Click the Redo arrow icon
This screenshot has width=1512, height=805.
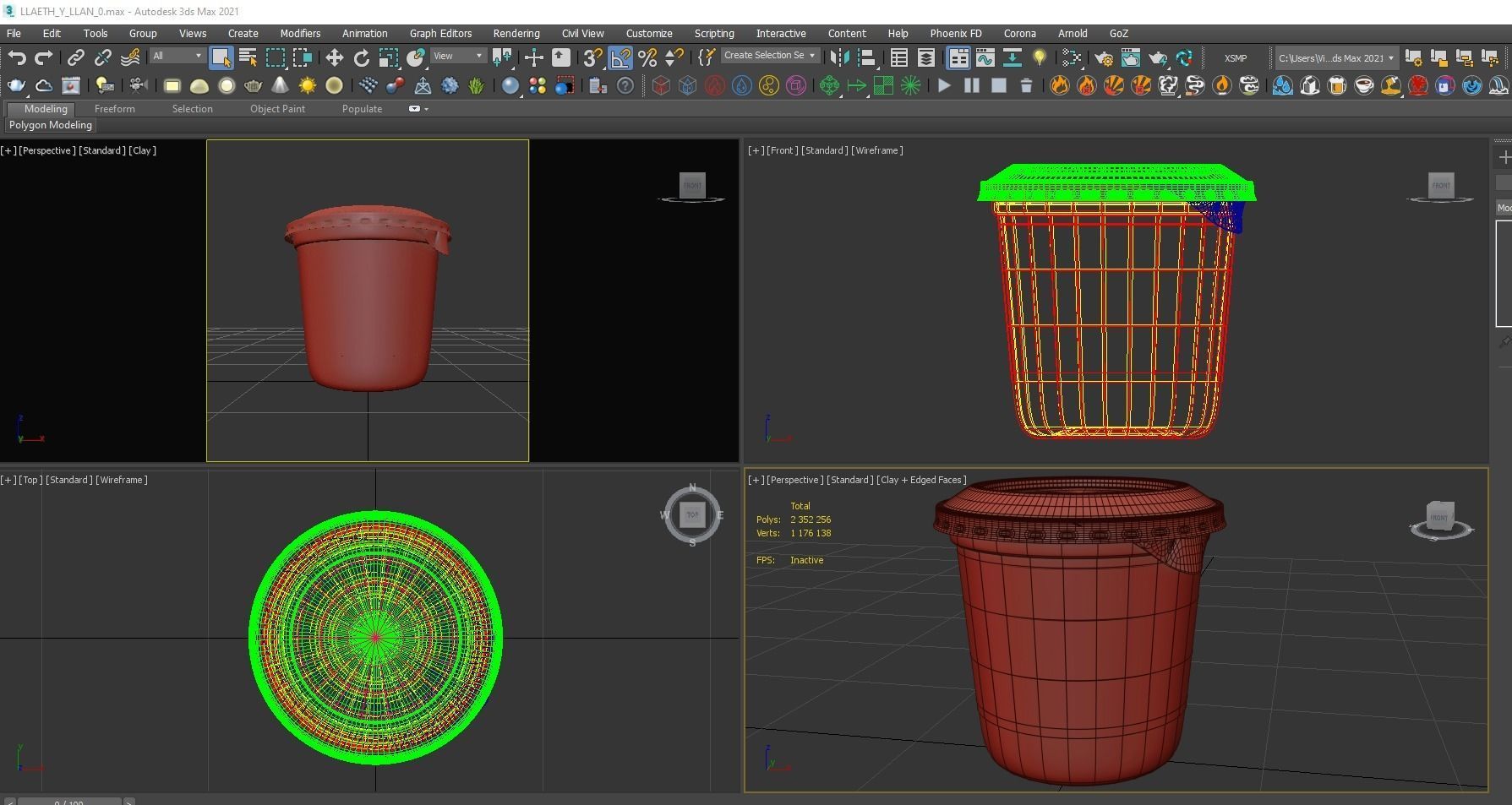[44, 57]
